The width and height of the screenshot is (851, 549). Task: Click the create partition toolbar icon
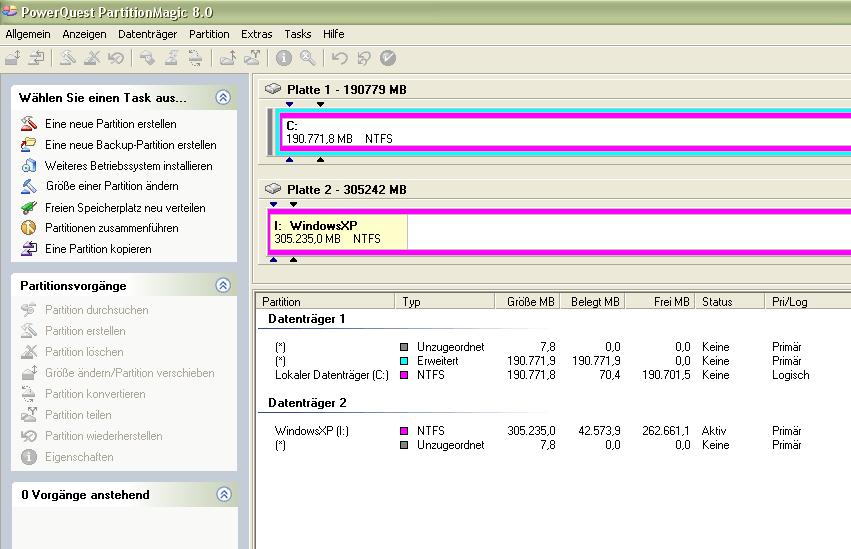67,58
